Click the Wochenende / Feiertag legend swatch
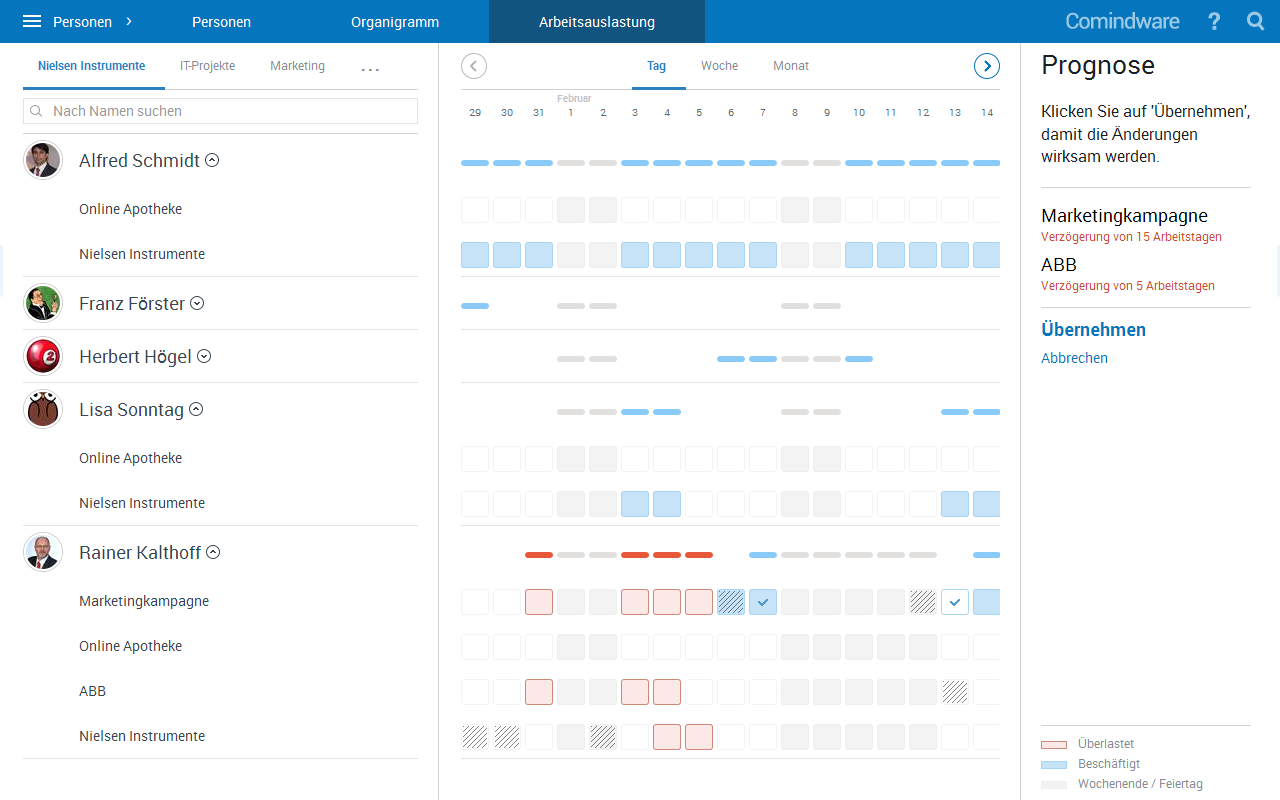Image resolution: width=1280 pixels, height=800 pixels. pos(1054,785)
